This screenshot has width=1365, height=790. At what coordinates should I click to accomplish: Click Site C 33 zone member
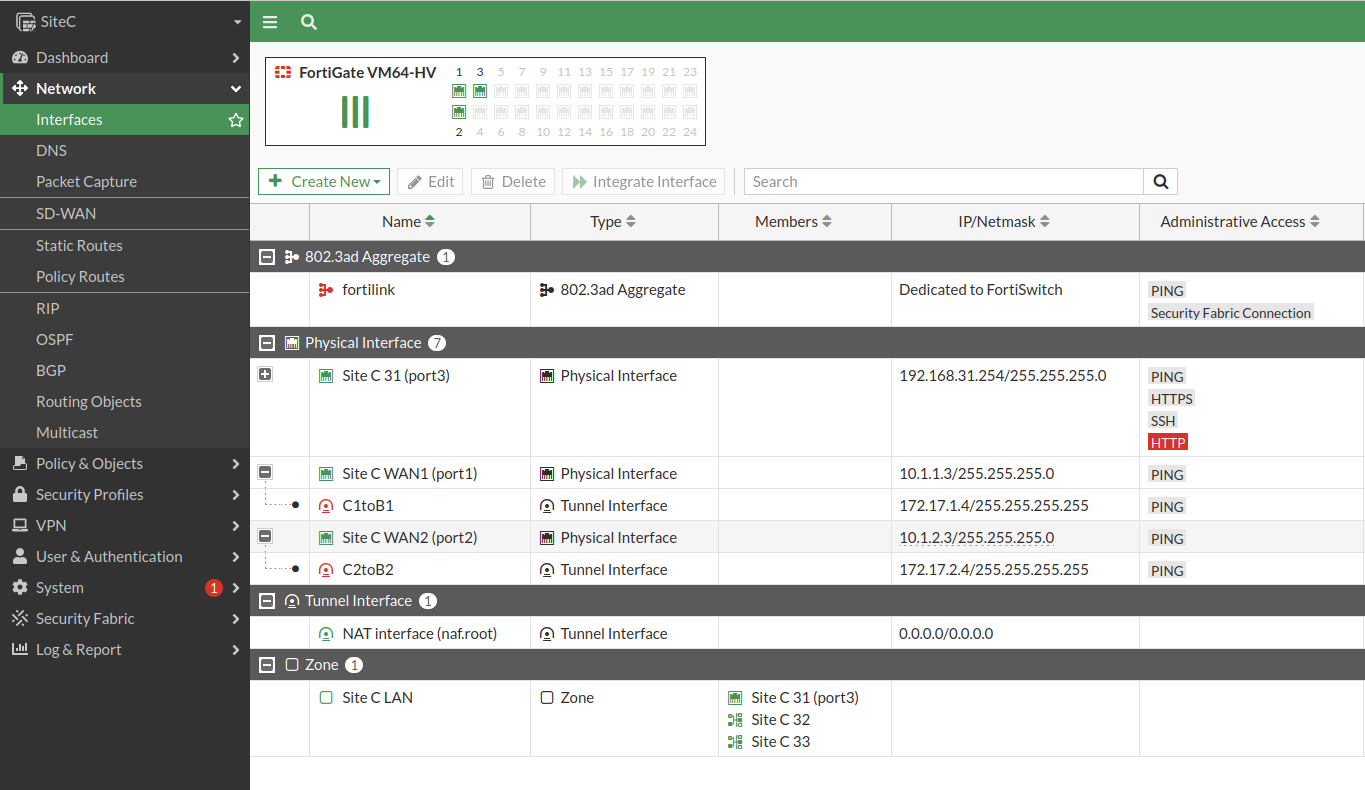[780, 742]
